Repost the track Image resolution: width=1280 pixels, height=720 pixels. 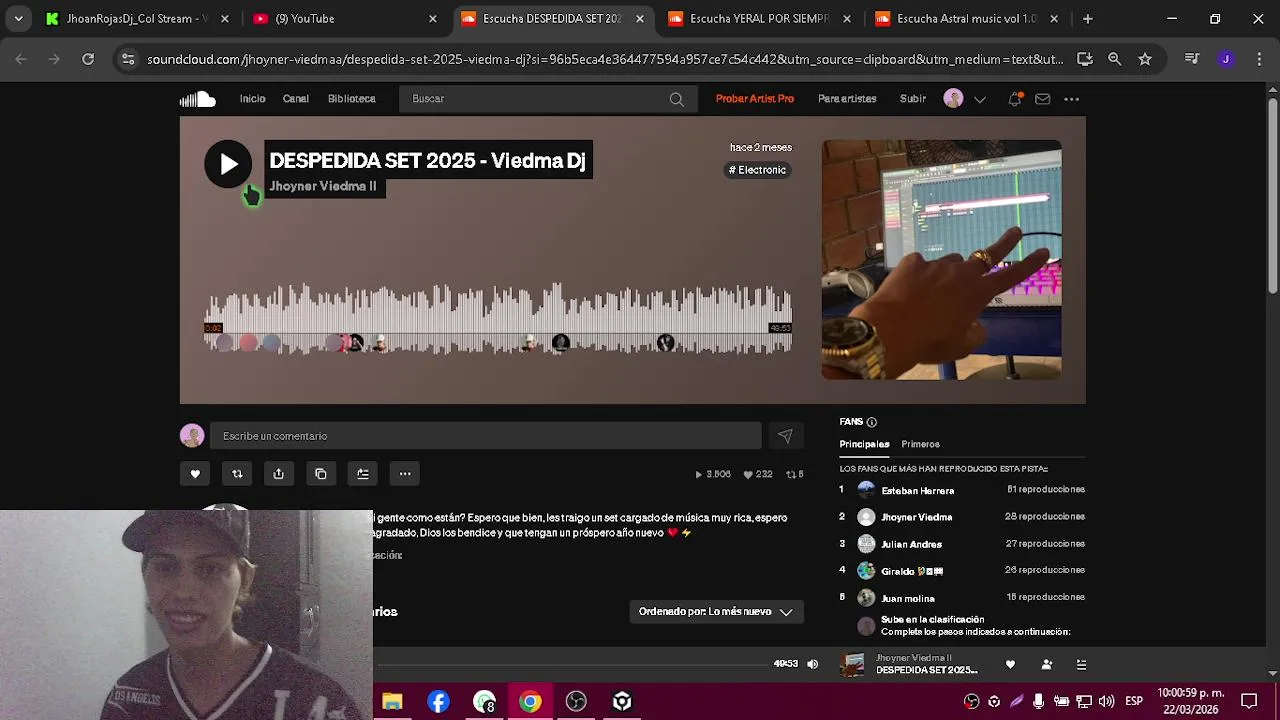click(237, 474)
